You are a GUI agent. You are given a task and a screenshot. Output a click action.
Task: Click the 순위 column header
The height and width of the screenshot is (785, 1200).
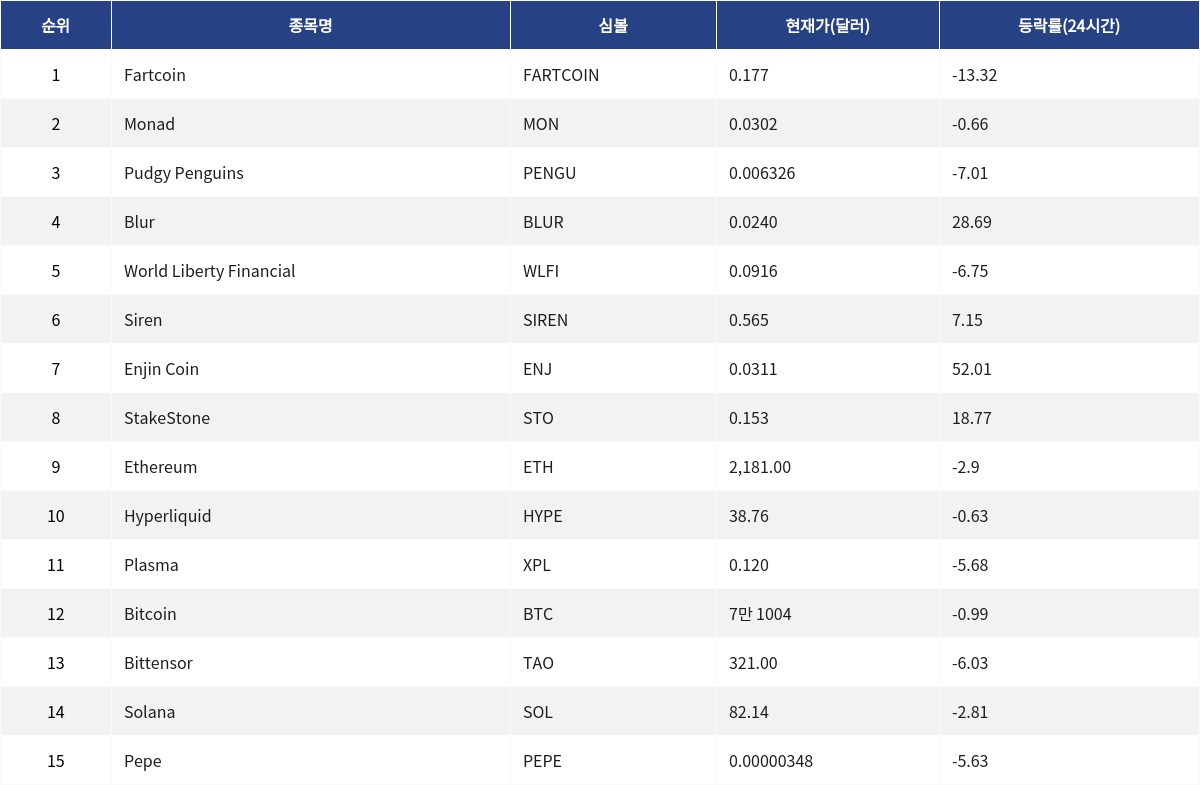(x=55, y=26)
